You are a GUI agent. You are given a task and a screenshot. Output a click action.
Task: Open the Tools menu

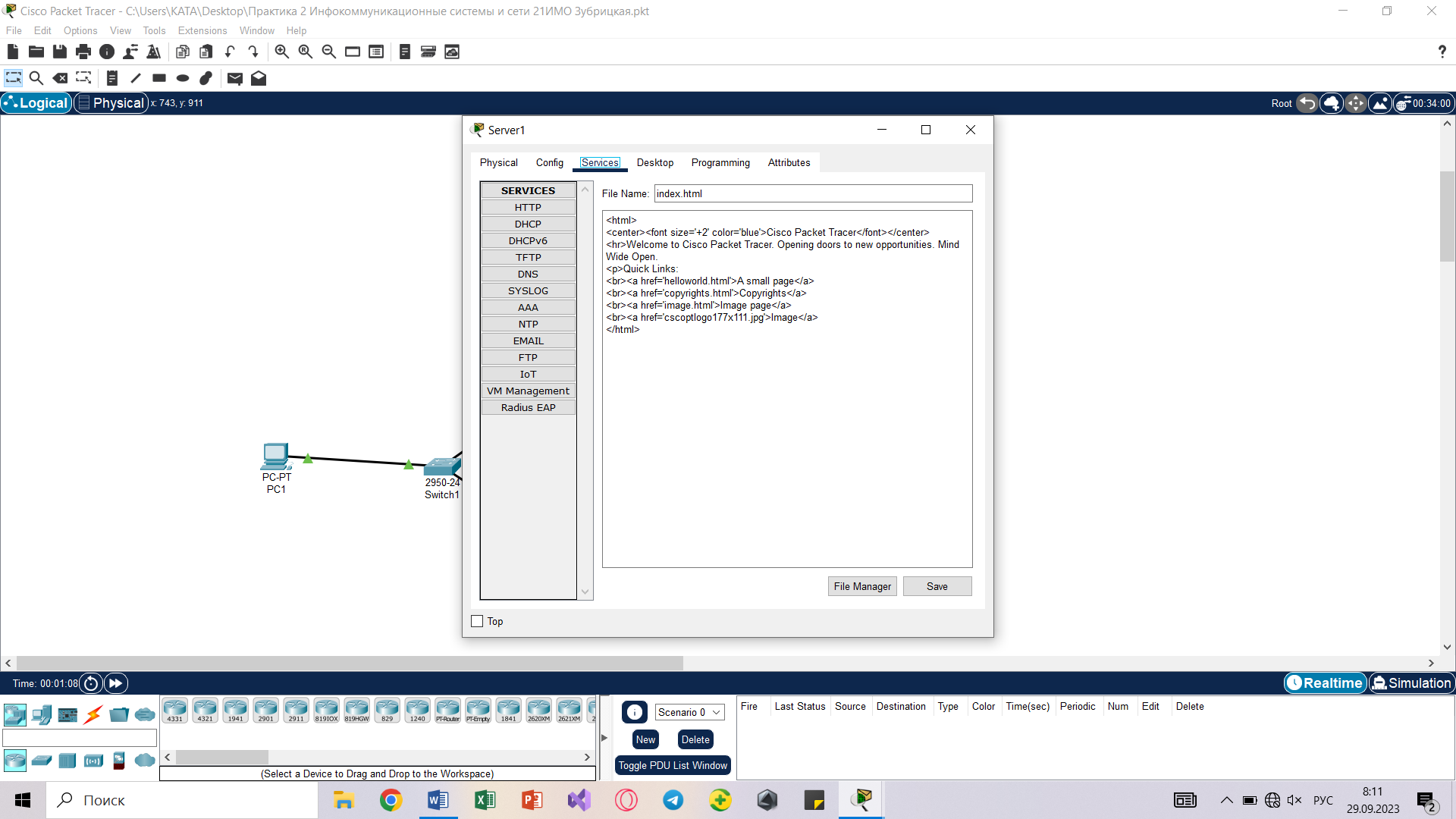coord(154,30)
